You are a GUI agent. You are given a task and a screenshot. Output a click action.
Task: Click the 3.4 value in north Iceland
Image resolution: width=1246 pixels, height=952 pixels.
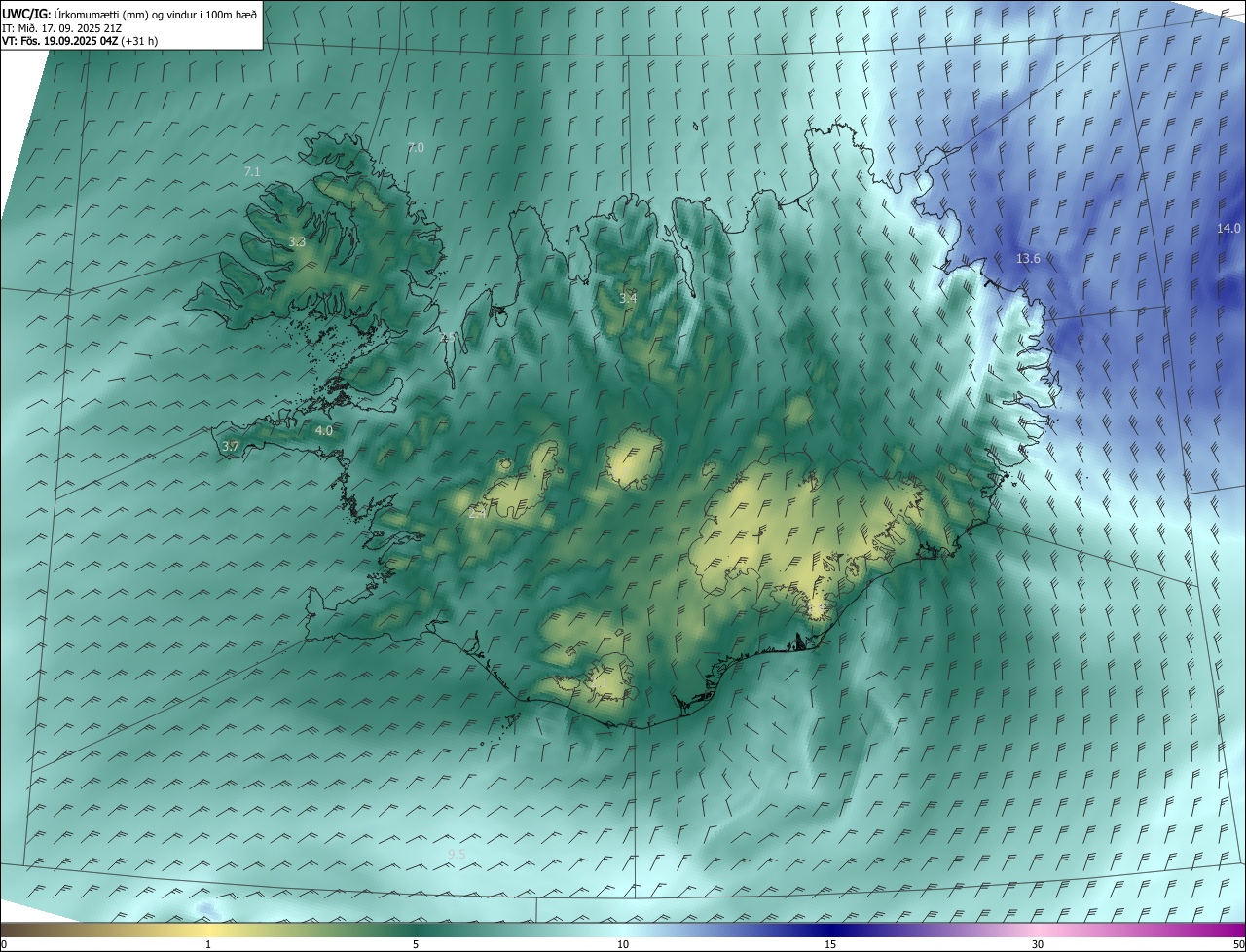click(x=628, y=298)
